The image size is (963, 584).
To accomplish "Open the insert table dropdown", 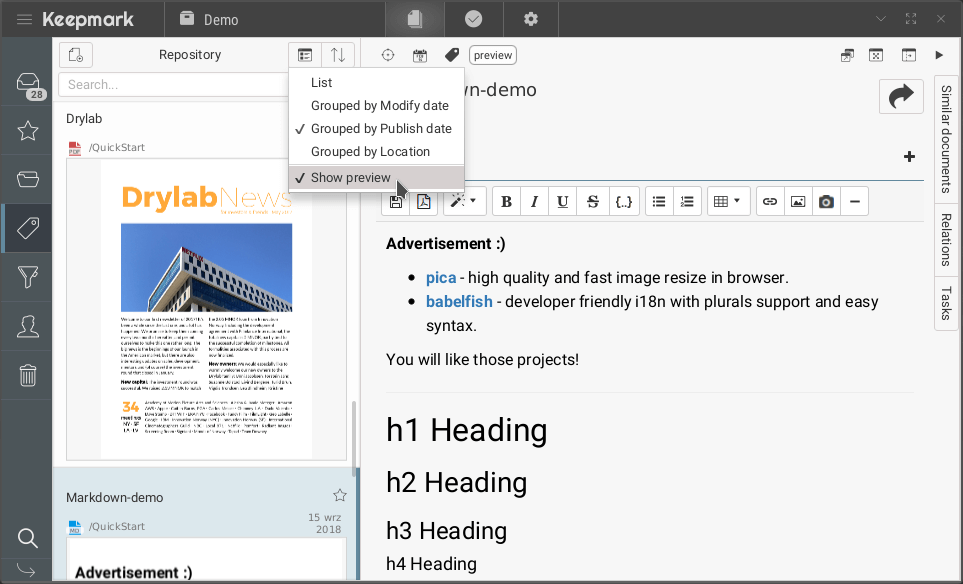I will click(728, 201).
